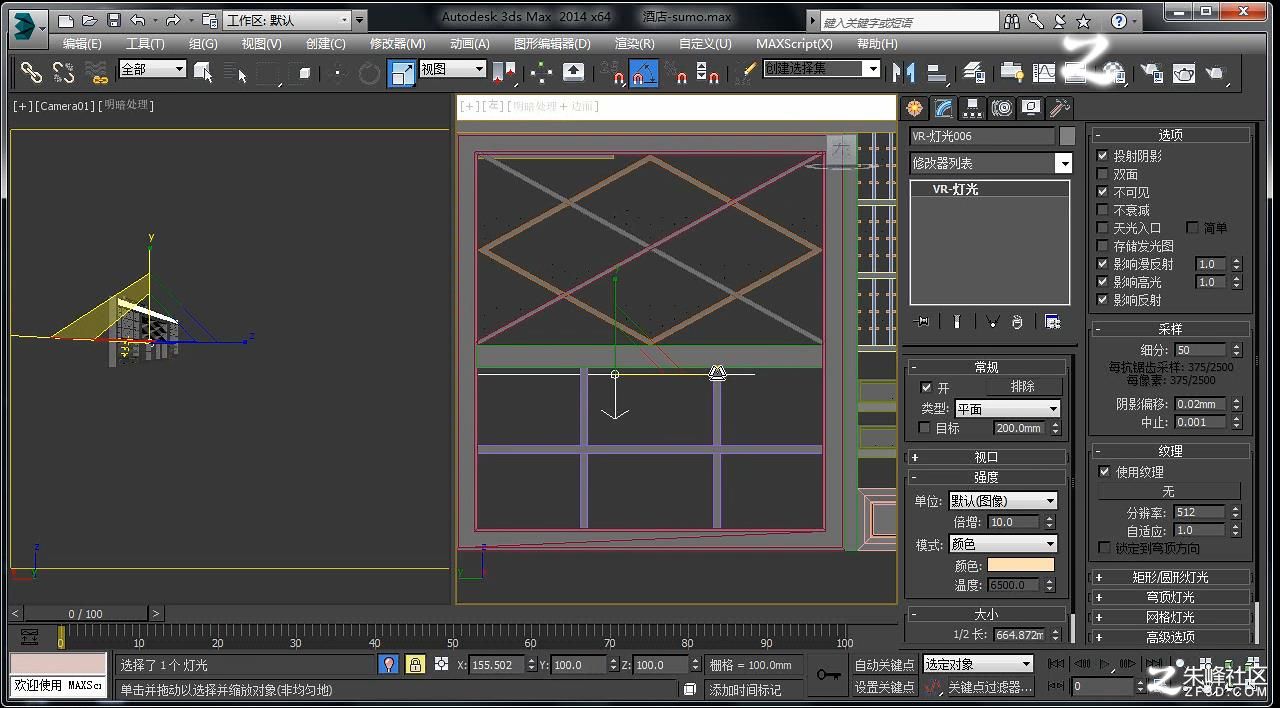Open the 编辑(E) menu

[x=82, y=44]
